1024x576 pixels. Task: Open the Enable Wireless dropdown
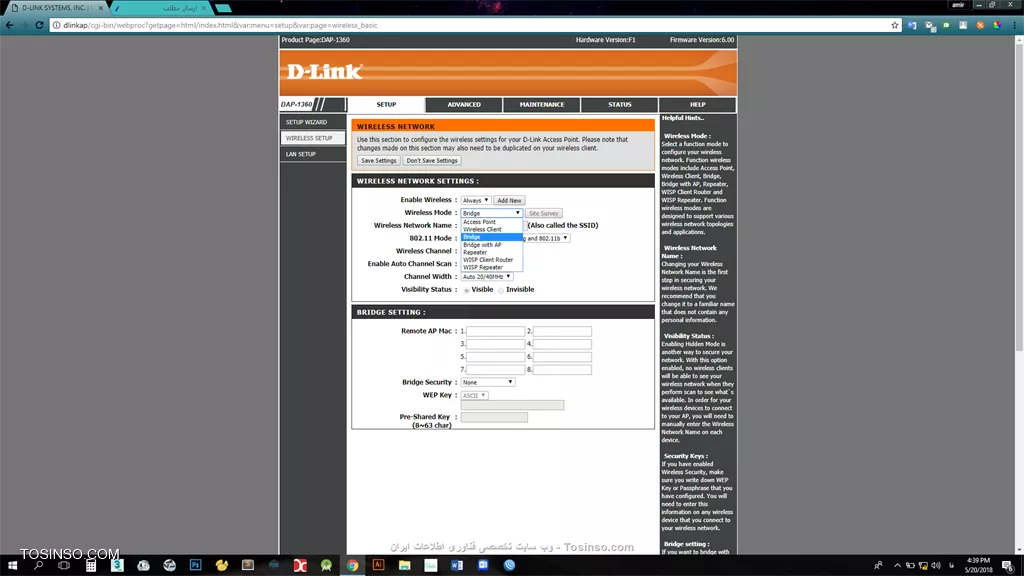[475, 200]
